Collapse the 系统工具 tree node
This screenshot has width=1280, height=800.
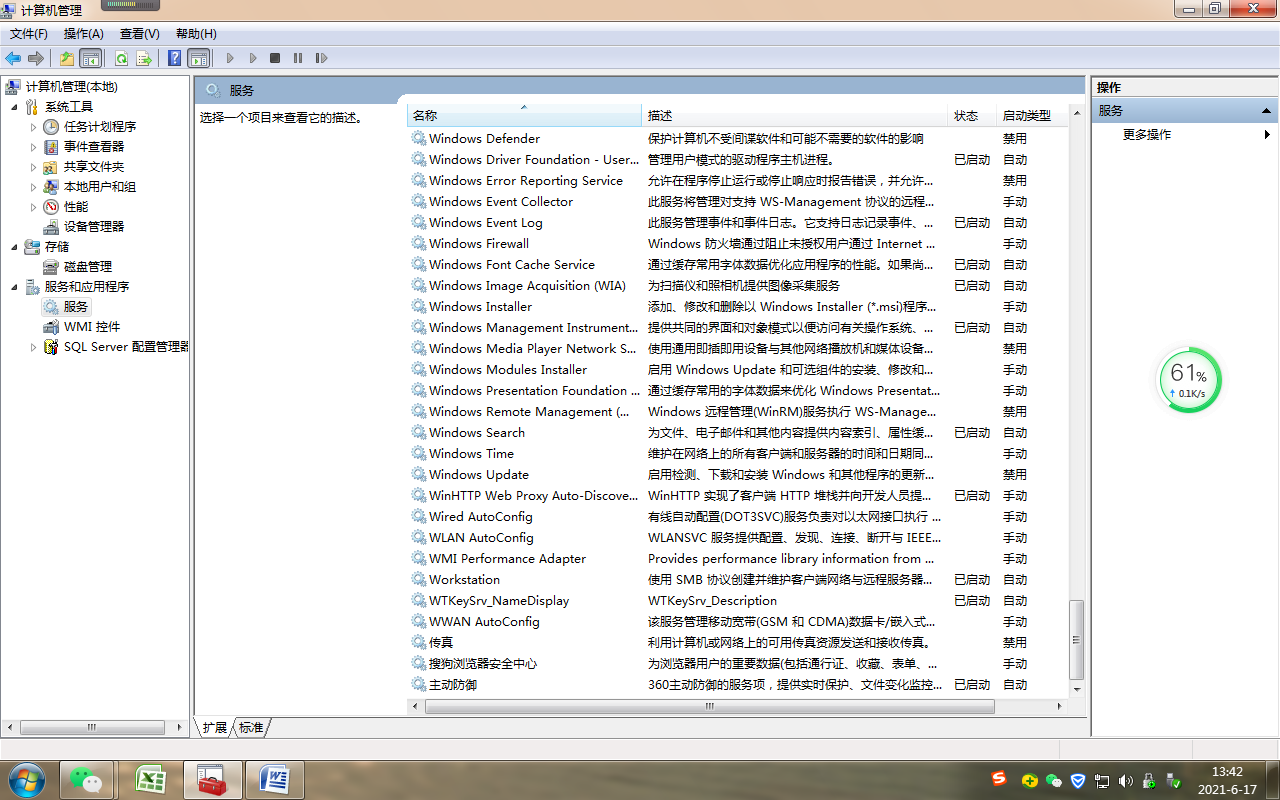14,107
